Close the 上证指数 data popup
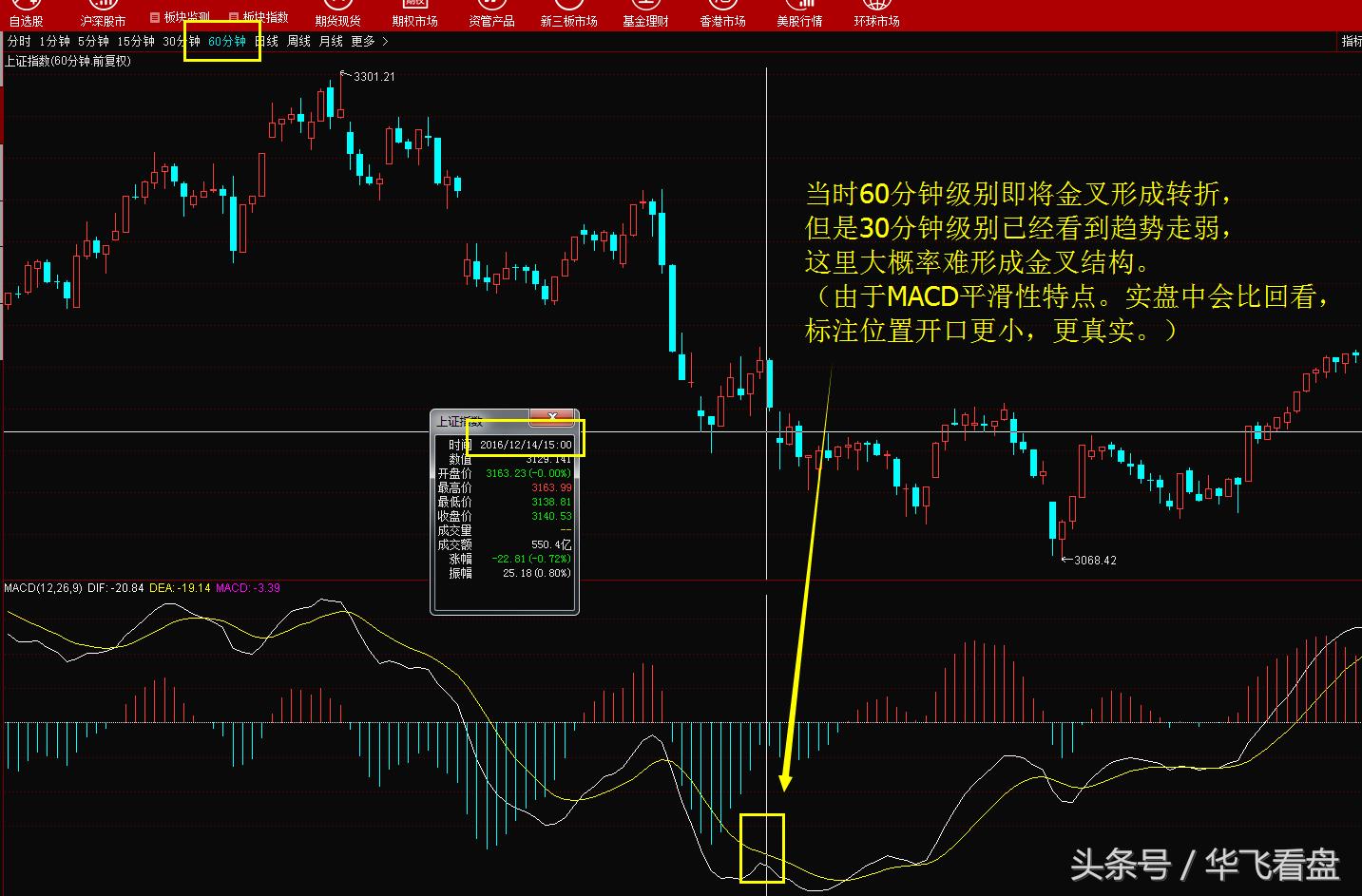The height and width of the screenshot is (896, 1362). 554,418
